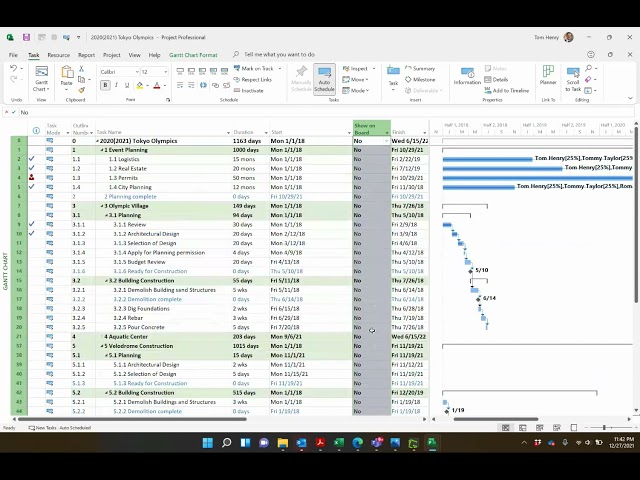Click the feedback smiley face icon
Screen dimensions: 640x480
click(x=591, y=54)
